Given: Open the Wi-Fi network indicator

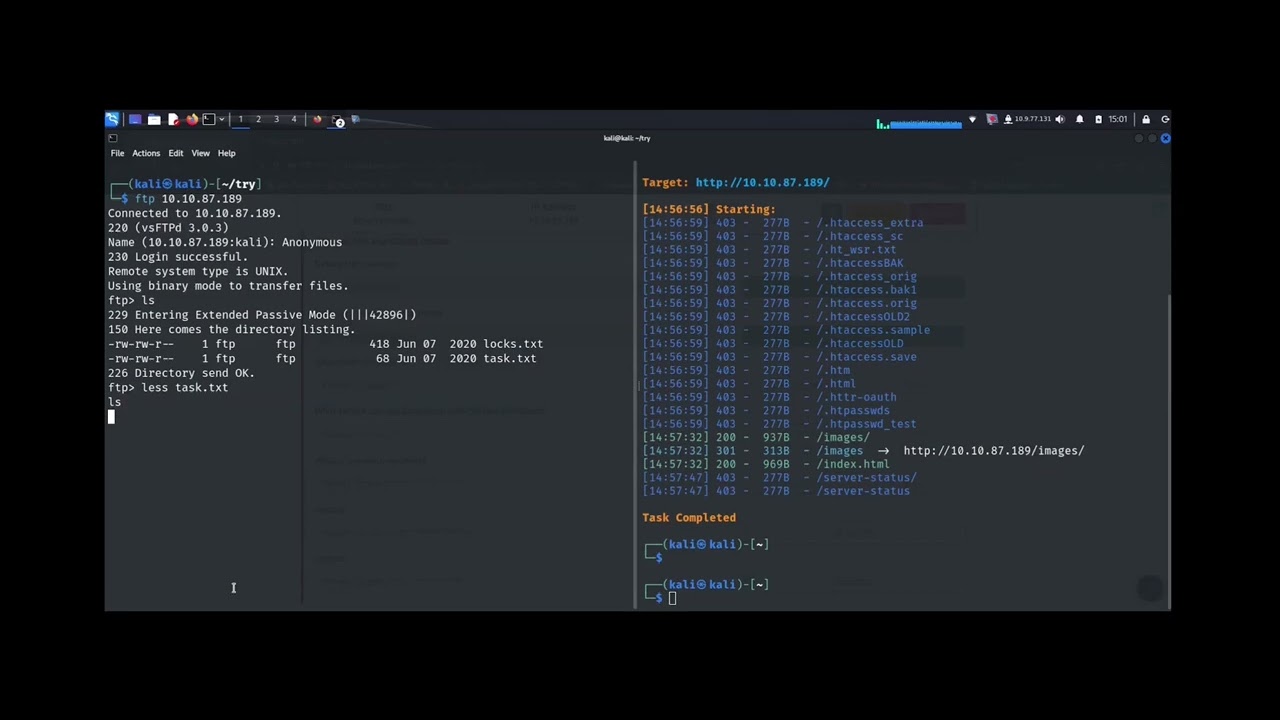Looking at the screenshot, I should point(972,119).
